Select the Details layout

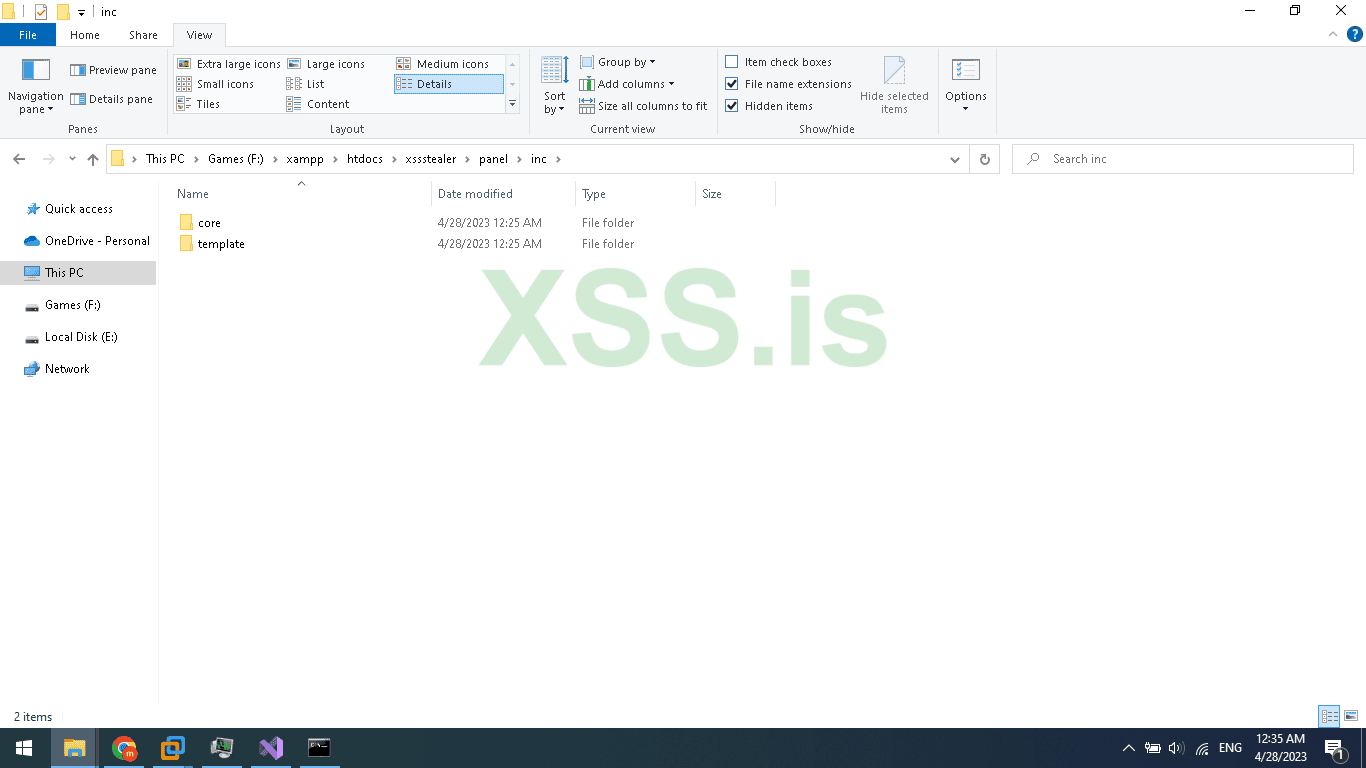tap(449, 84)
